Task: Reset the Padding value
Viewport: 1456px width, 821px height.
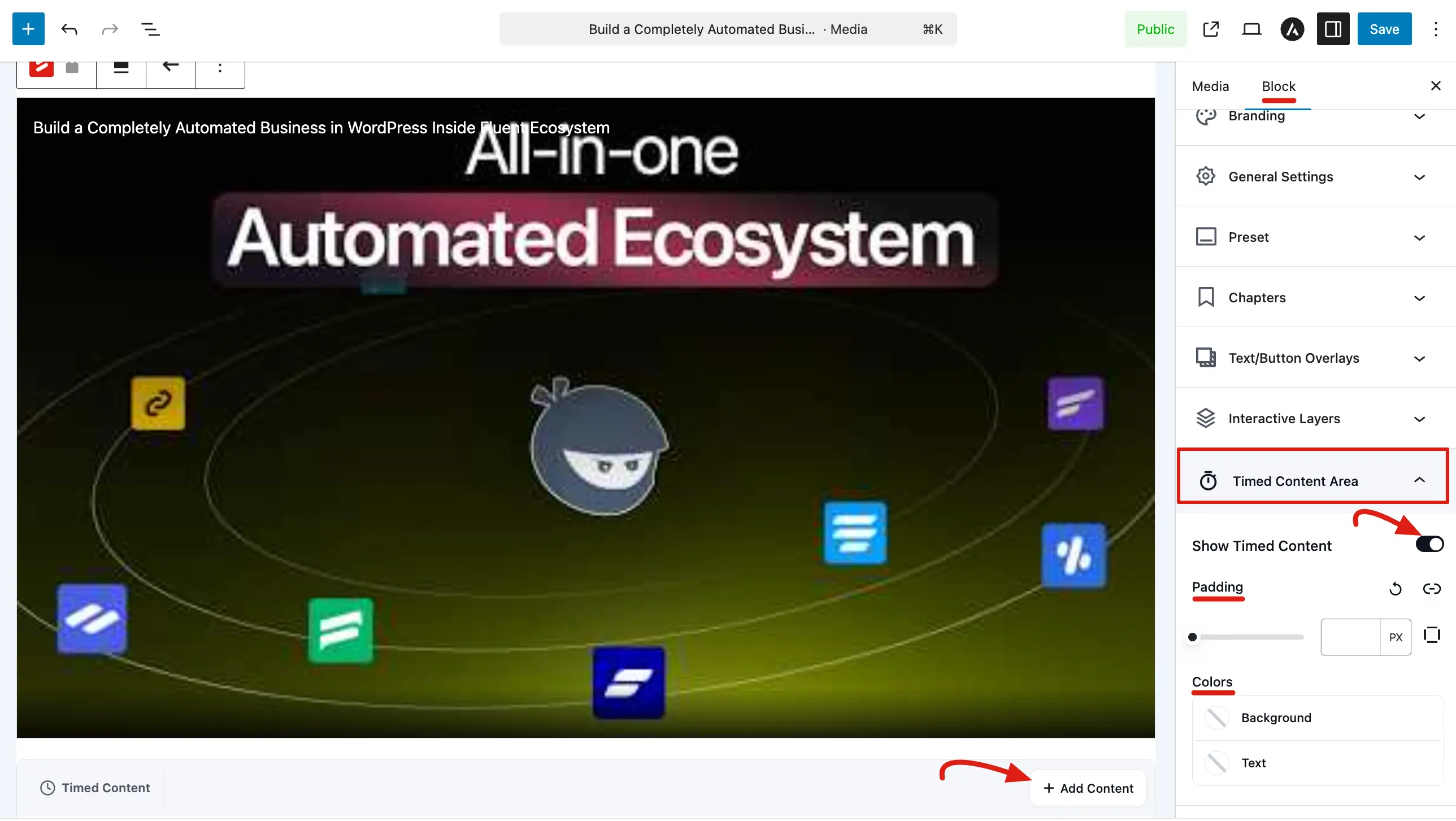Action: (1395, 589)
